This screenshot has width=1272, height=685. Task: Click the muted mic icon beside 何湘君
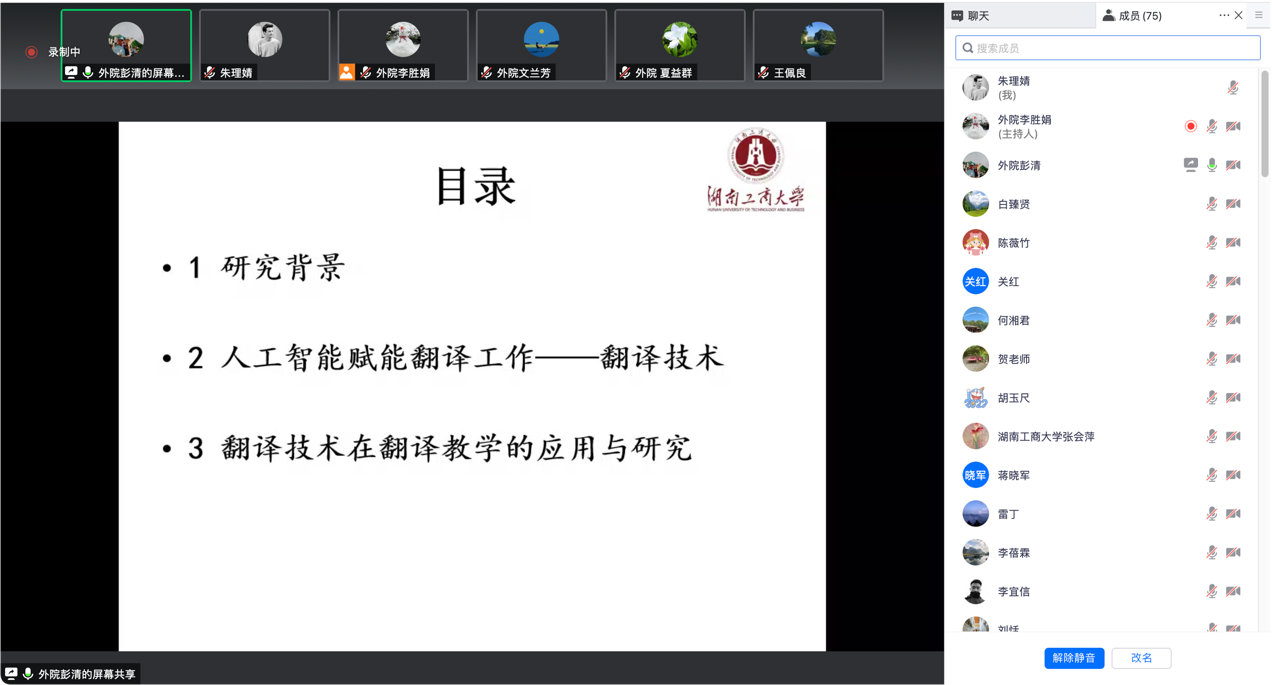pos(1212,321)
